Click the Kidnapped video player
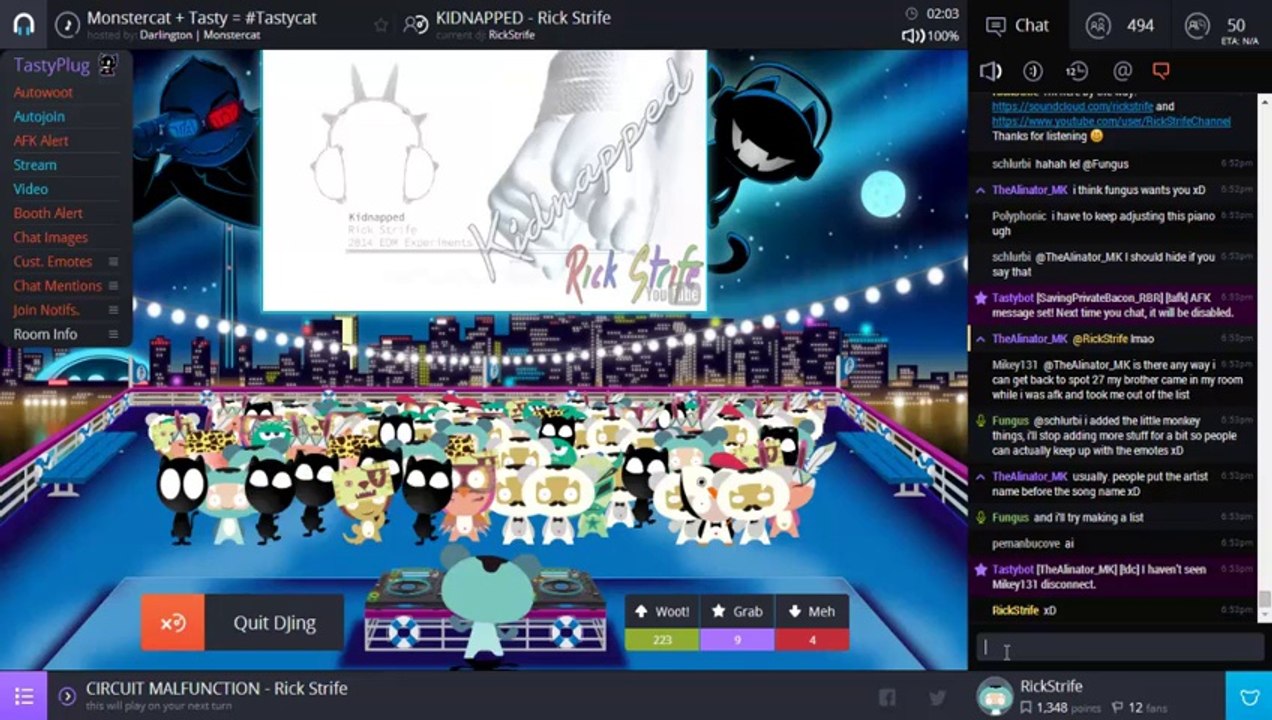The image size is (1272, 720). 484,180
